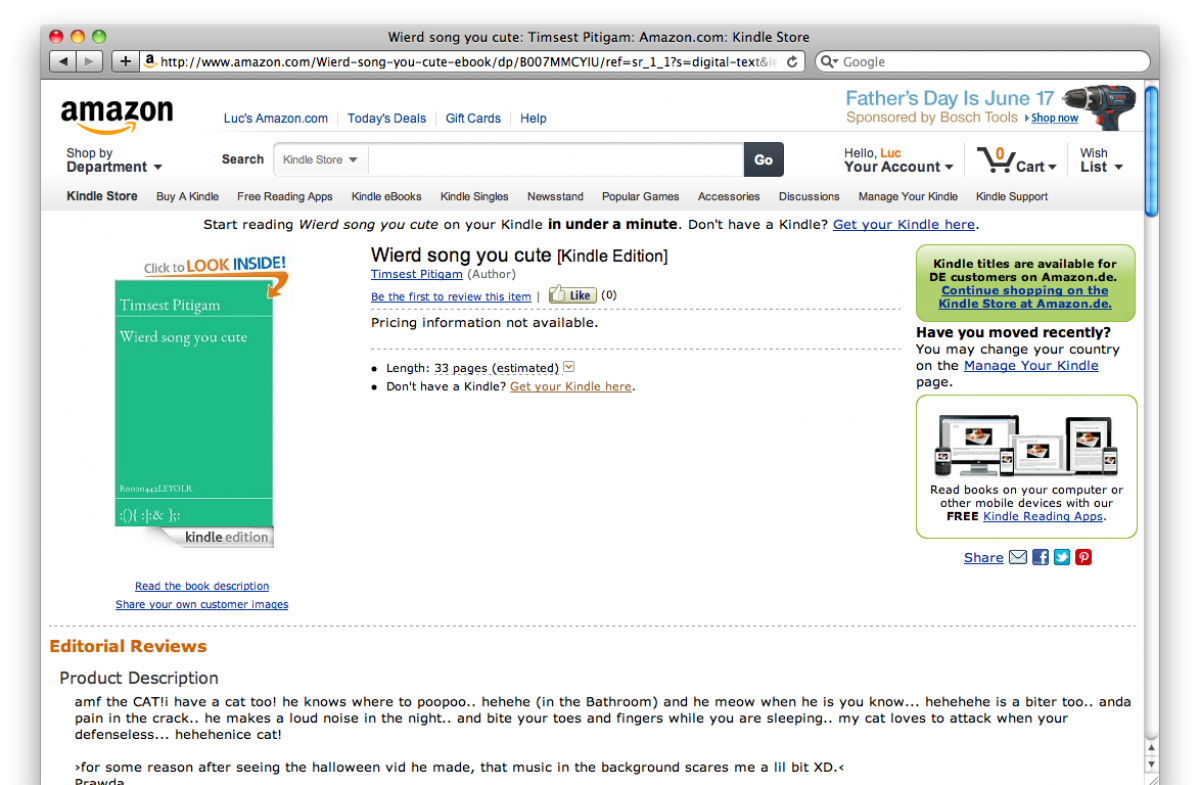The image size is (1200, 785).
Task: Open the Timsest Pitigam author link
Action: pos(416,274)
